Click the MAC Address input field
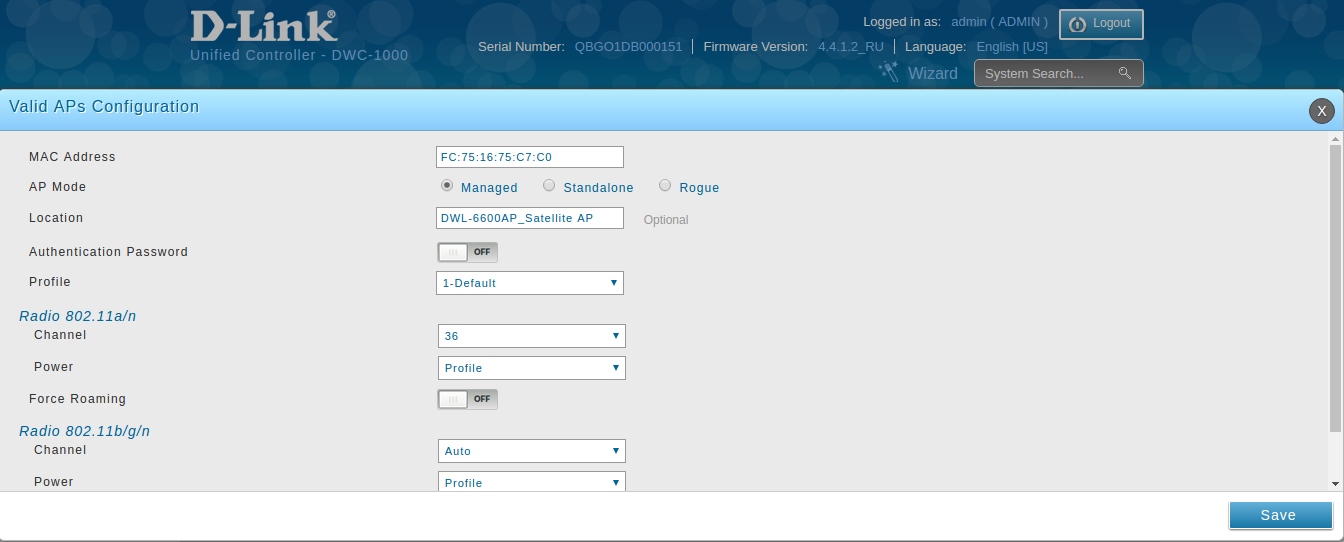The height and width of the screenshot is (542, 1344). coord(530,157)
